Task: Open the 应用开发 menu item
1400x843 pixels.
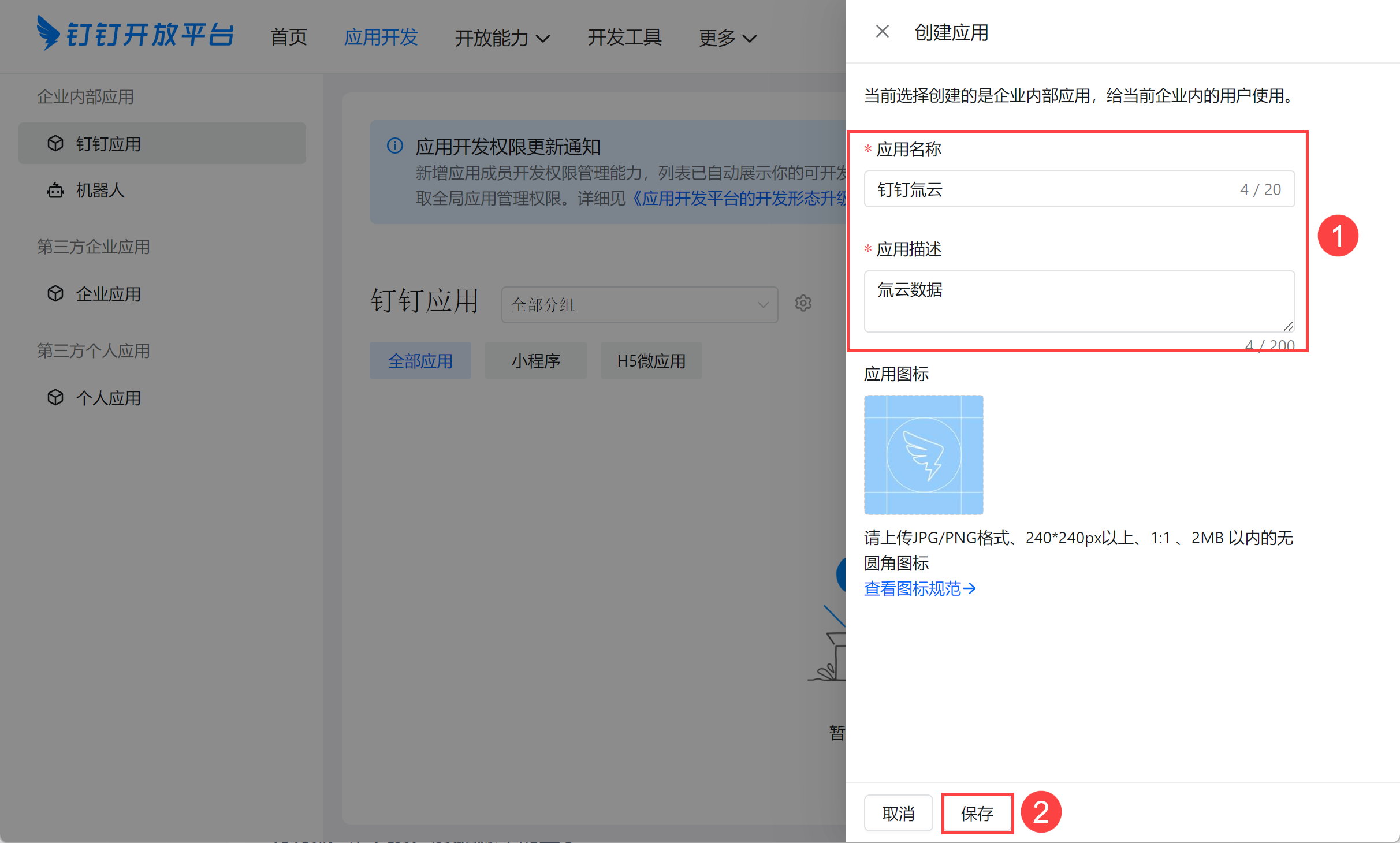Action: [380, 38]
